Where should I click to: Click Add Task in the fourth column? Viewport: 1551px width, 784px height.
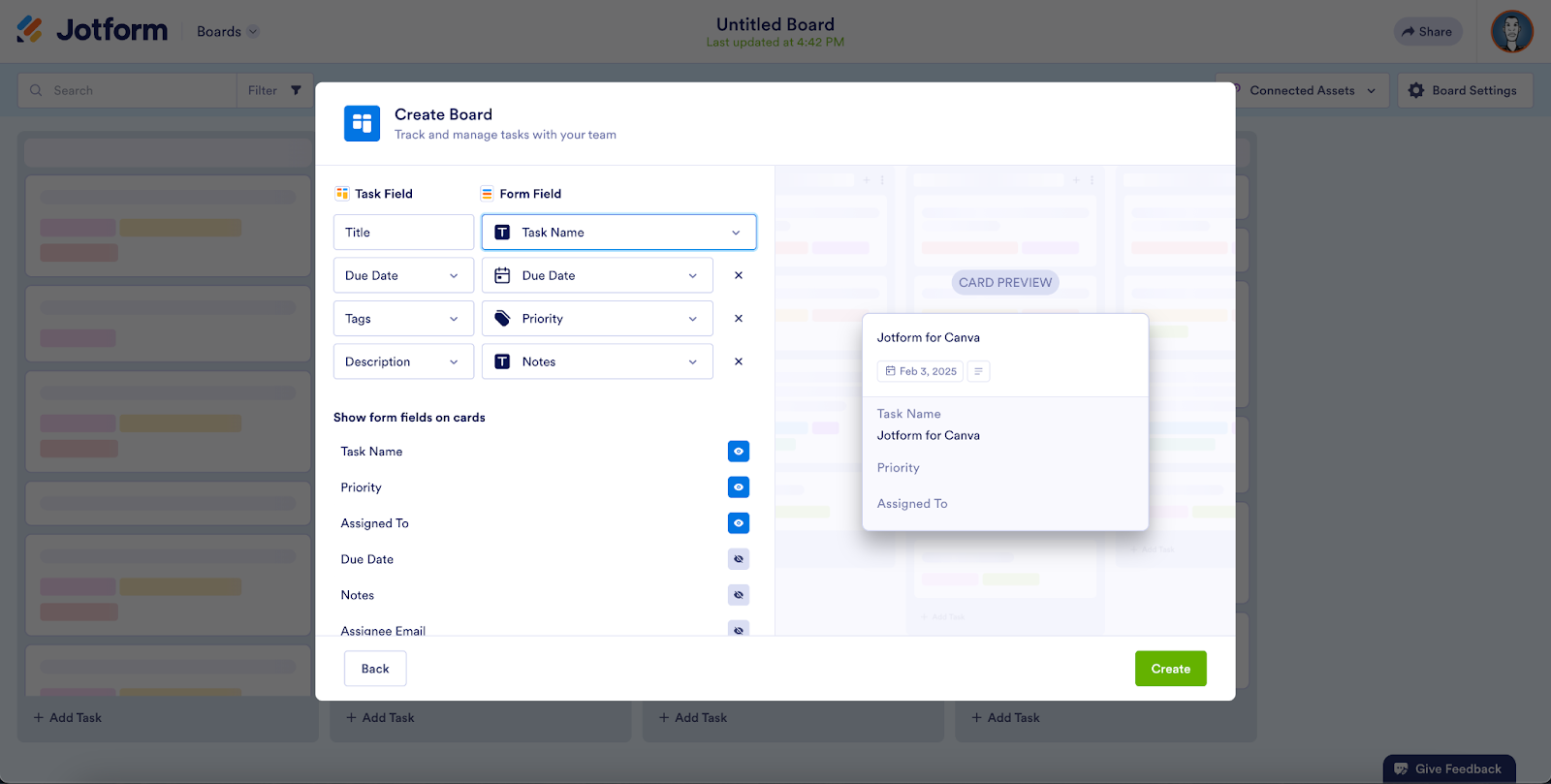tap(1005, 718)
